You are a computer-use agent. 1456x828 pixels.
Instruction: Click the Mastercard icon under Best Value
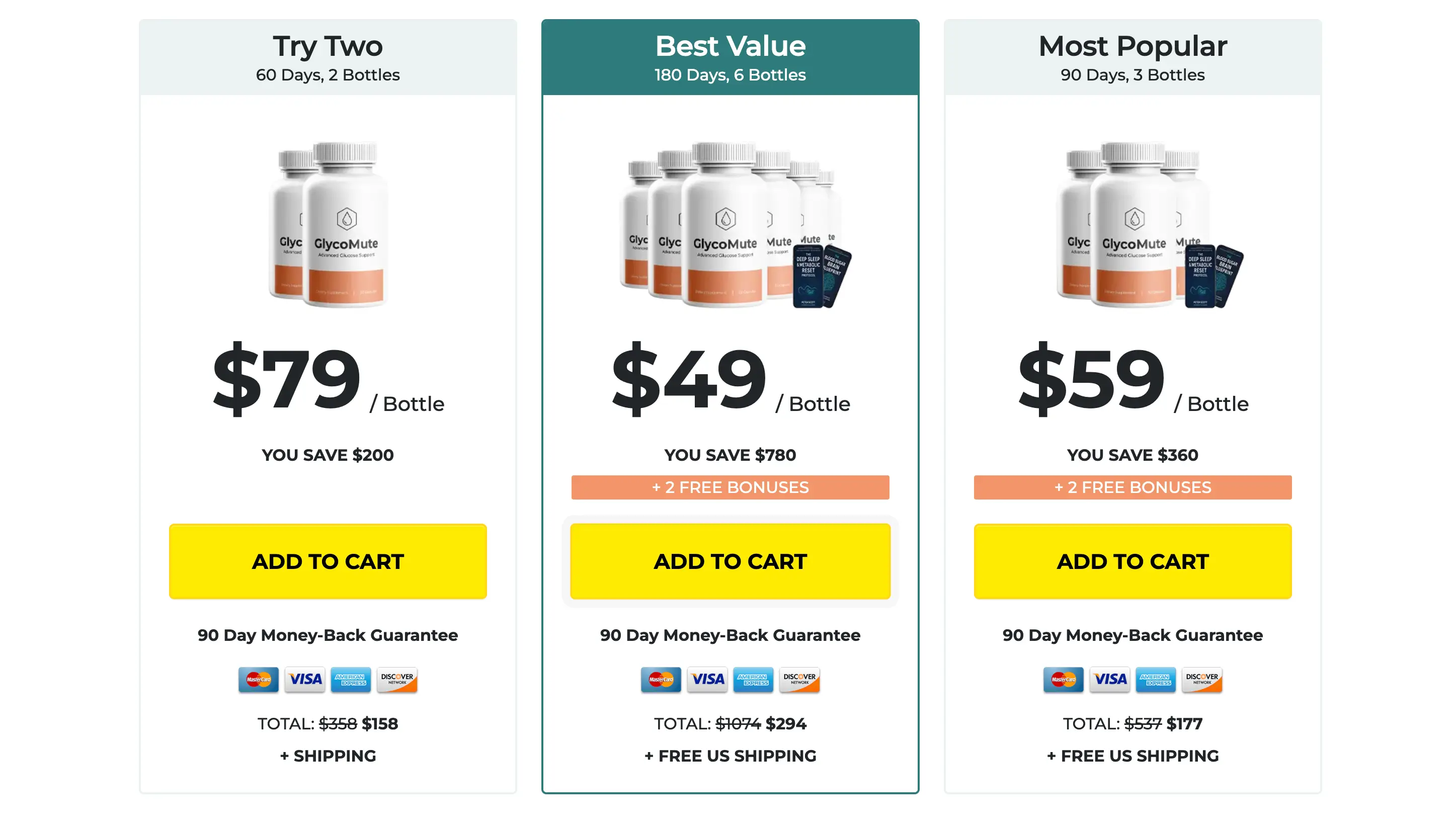[x=662, y=679]
